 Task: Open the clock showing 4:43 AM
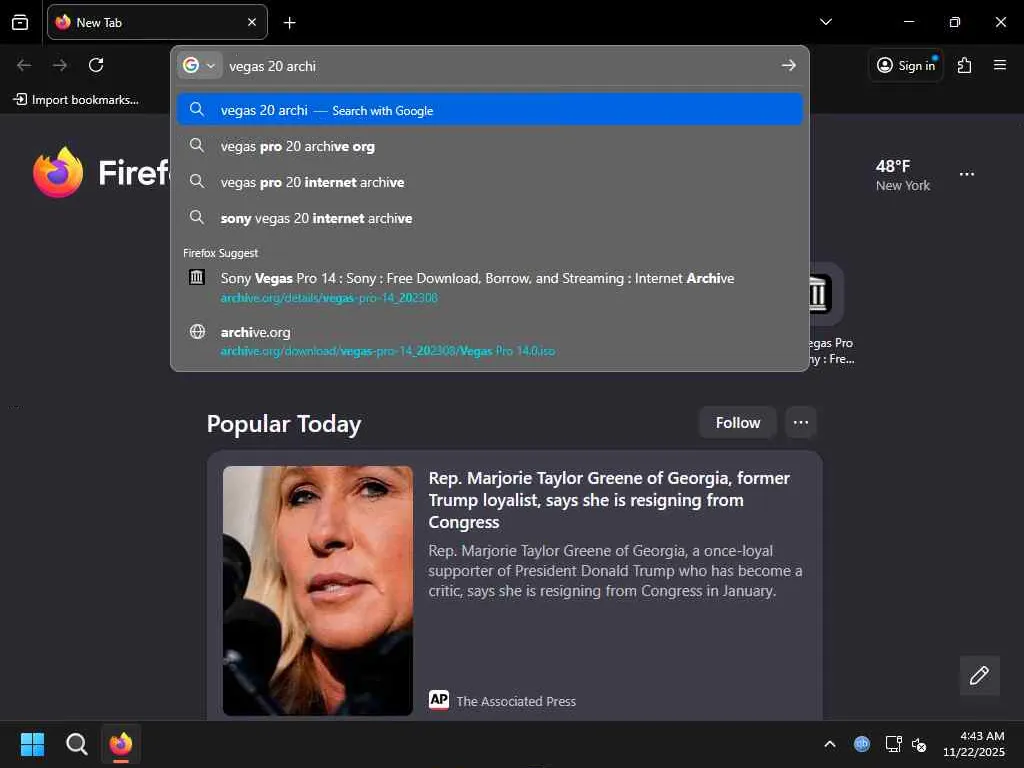tap(973, 744)
